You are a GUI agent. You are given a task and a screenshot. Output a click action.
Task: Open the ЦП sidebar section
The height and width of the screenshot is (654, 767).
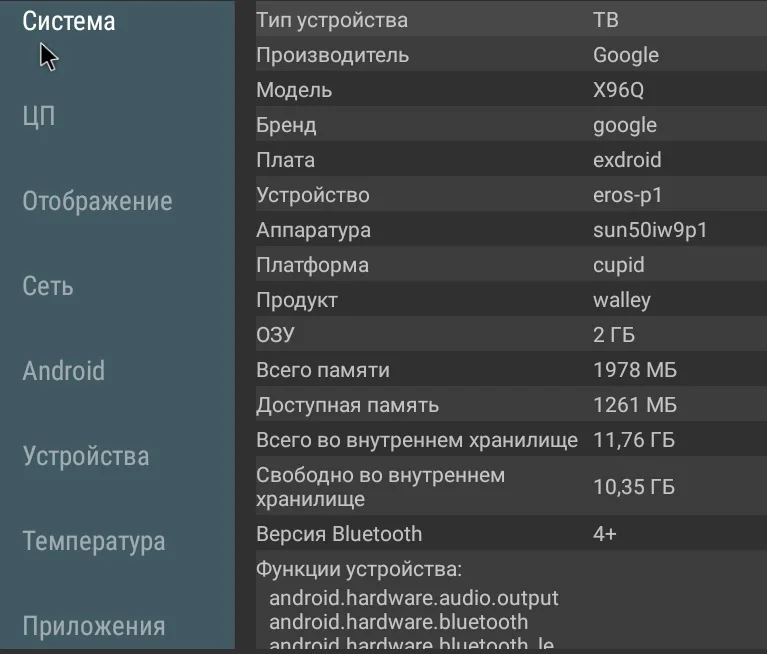pos(39,116)
